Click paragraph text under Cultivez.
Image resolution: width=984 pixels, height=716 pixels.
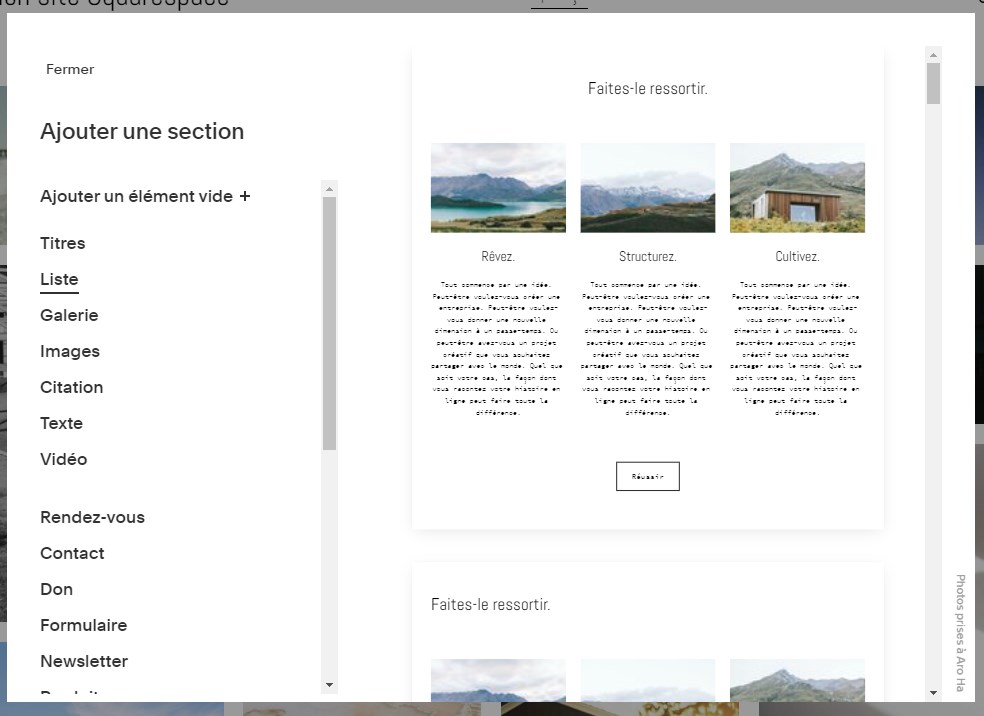[797, 348]
